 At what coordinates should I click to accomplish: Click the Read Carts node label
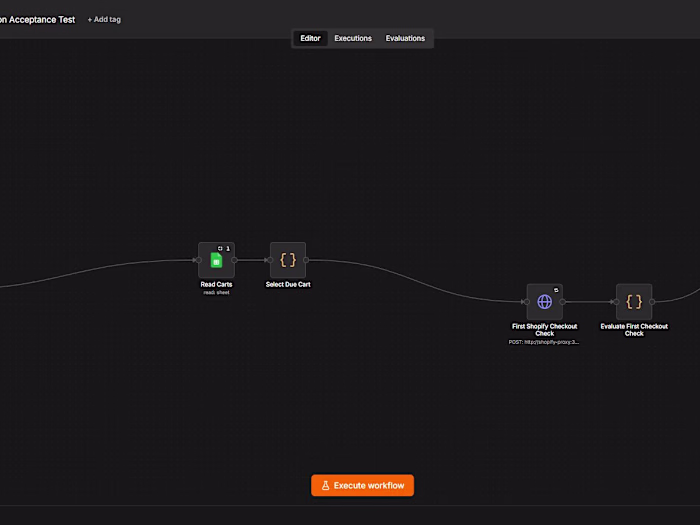tap(217, 284)
